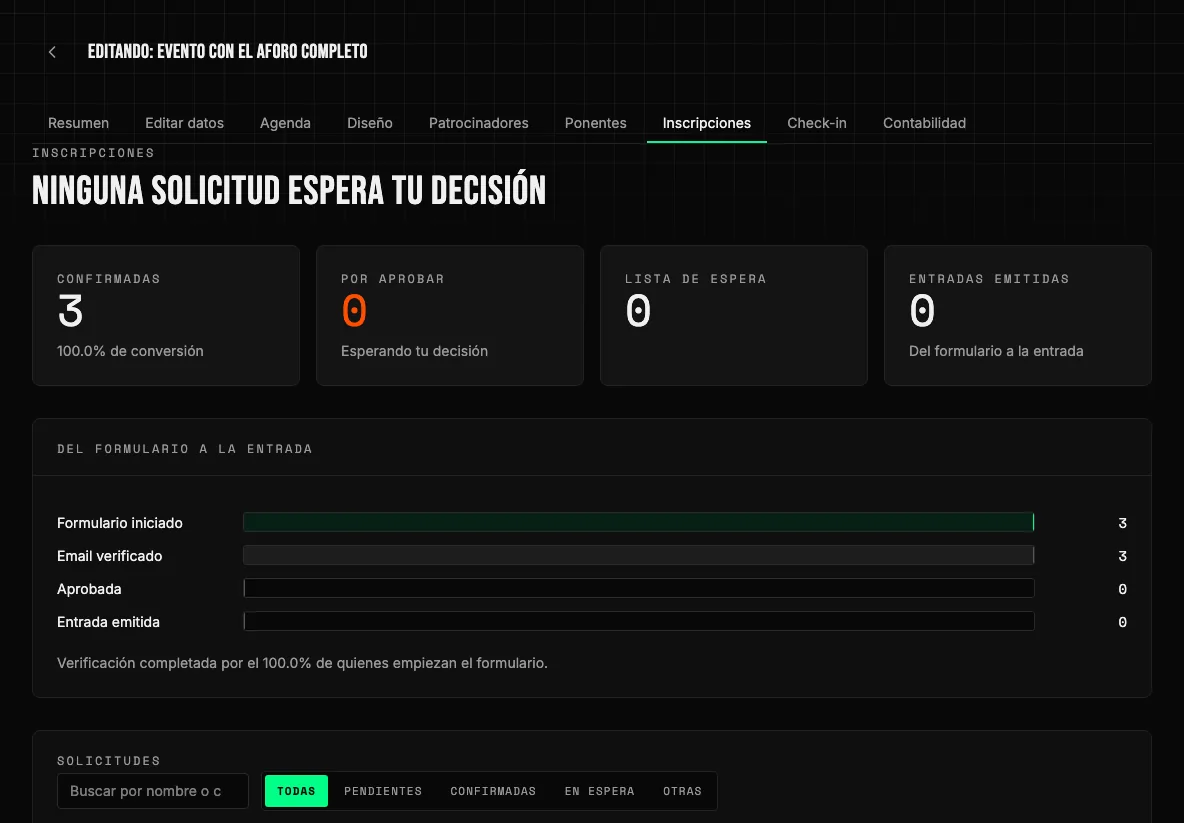
Task: Open the Agenda tab
Action: [x=285, y=123]
